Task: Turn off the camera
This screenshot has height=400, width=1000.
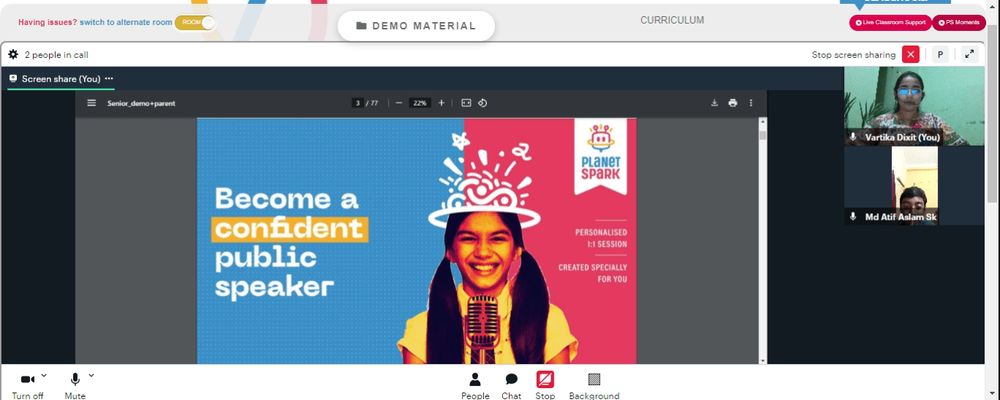Action: (27, 385)
